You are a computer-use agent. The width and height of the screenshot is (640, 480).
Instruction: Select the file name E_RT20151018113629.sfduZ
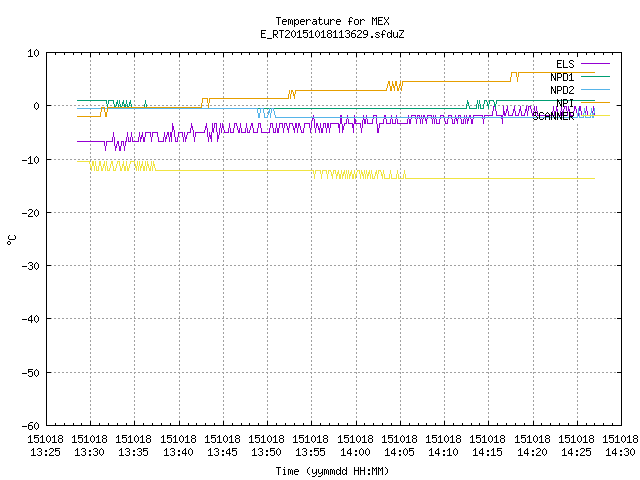click(x=332, y=34)
